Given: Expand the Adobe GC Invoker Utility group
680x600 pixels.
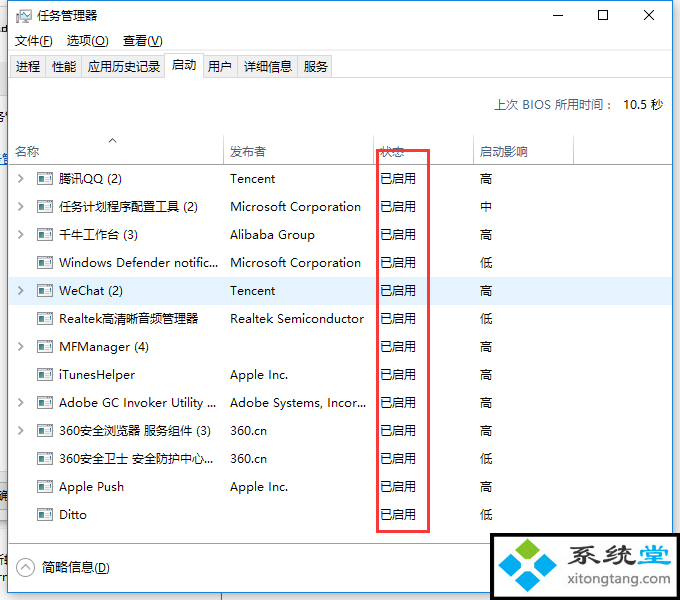Looking at the screenshot, I should 20,403.
